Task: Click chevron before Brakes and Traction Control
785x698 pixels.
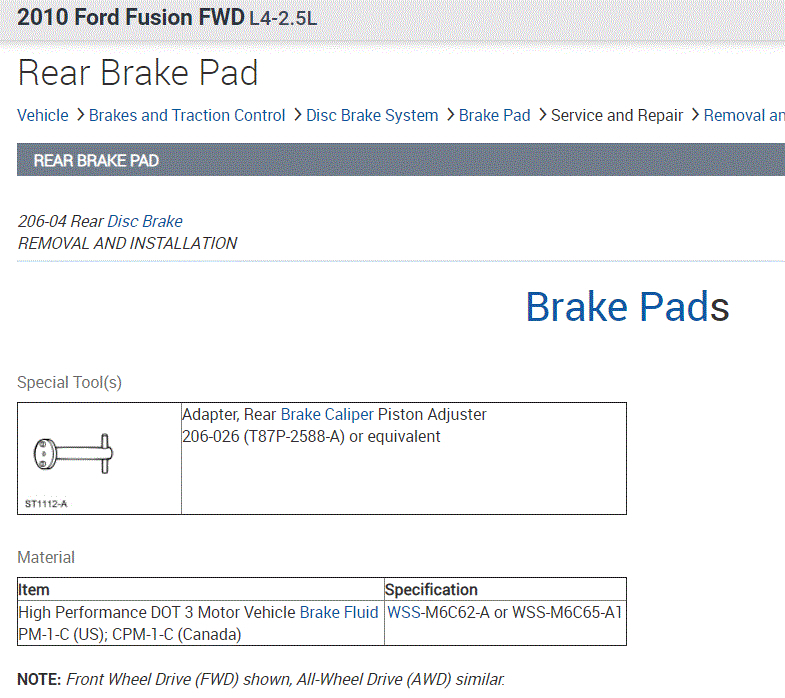Action: click(x=79, y=115)
